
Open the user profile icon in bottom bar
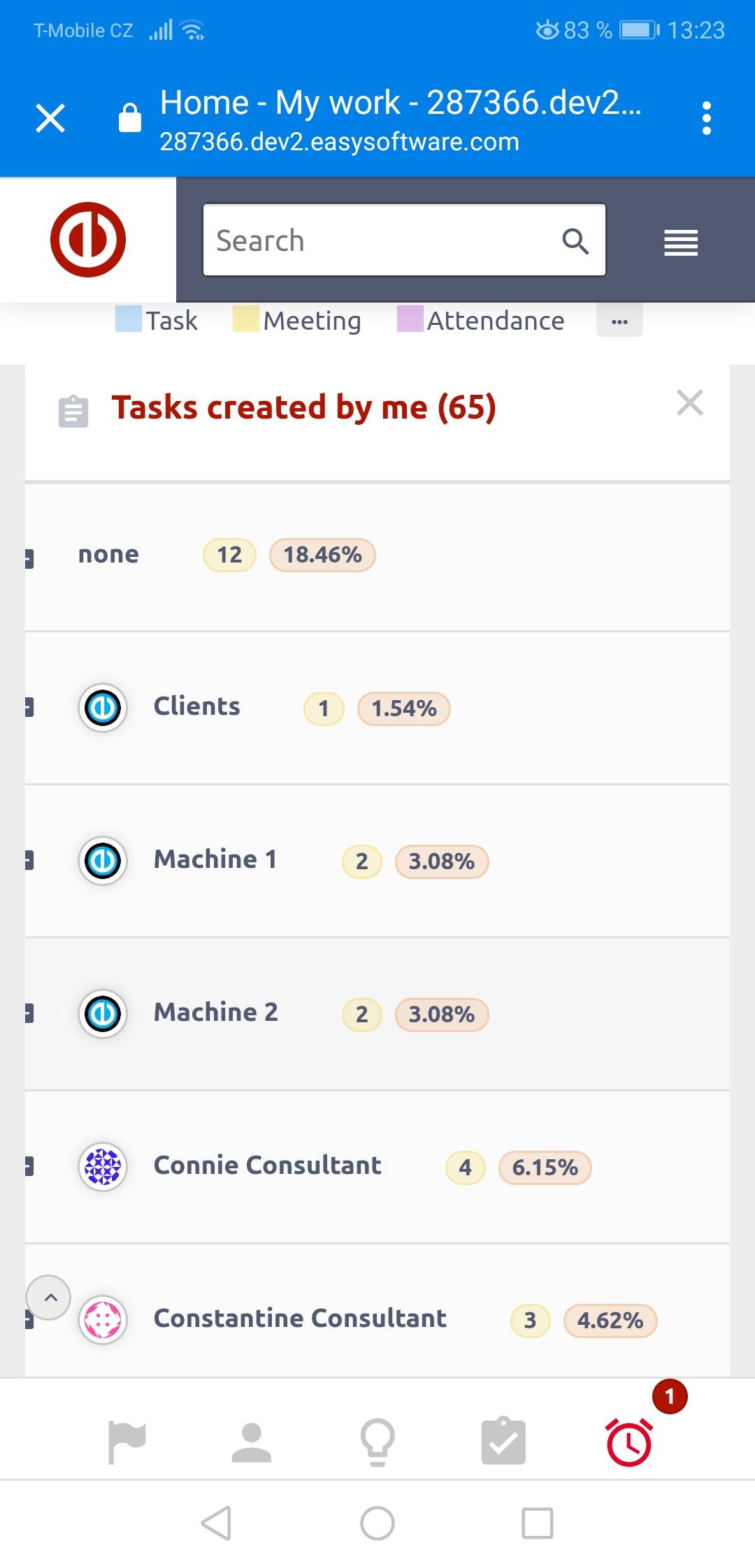252,1442
